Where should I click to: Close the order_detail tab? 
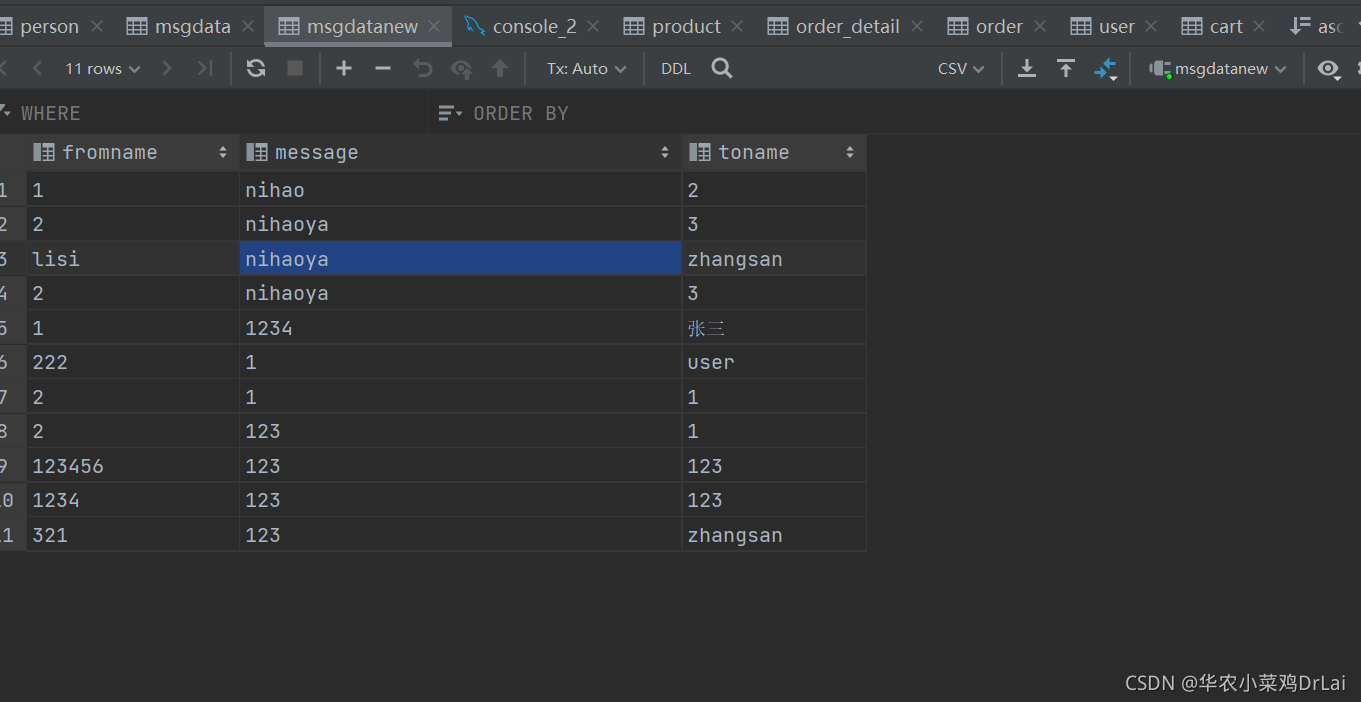917,27
